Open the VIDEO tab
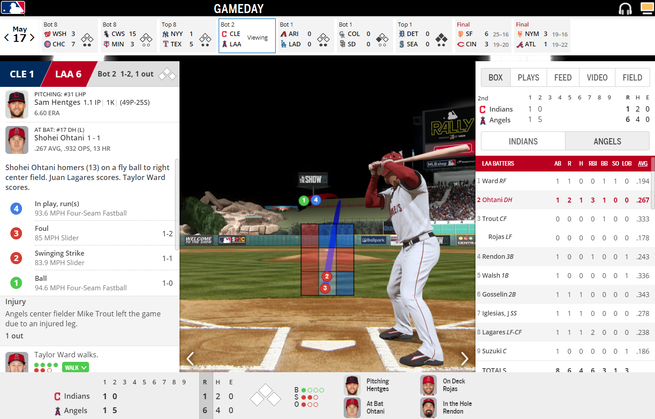The height and width of the screenshot is (419, 655). (597, 77)
